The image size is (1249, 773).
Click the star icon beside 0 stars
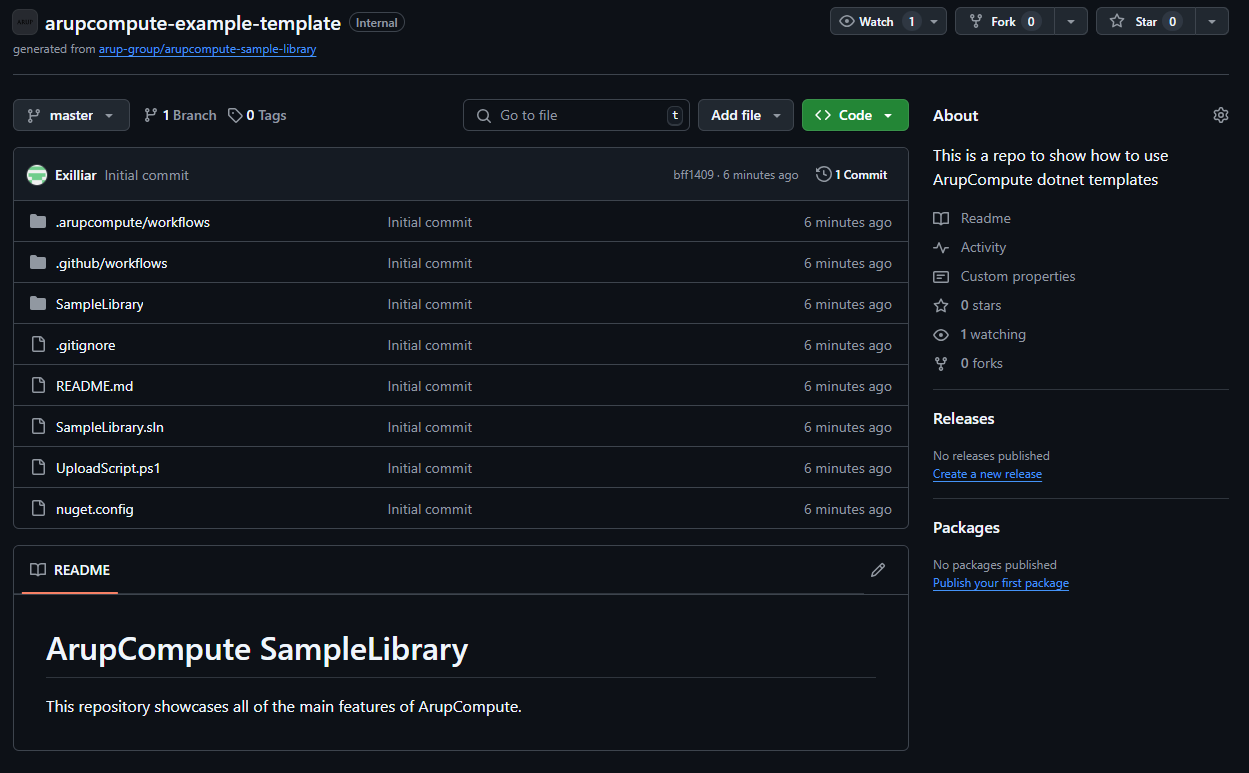coord(941,305)
